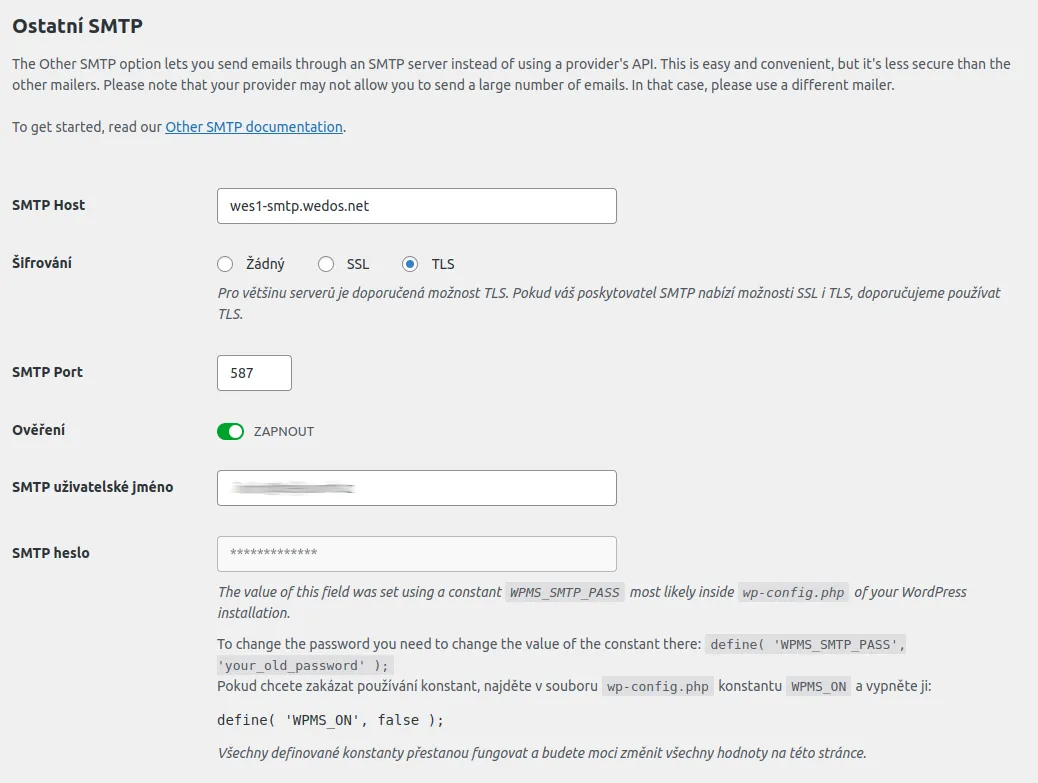Click the SMTP uživatelské jméno input field
Image resolution: width=1038 pixels, height=783 pixels.
(x=417, y=487)
